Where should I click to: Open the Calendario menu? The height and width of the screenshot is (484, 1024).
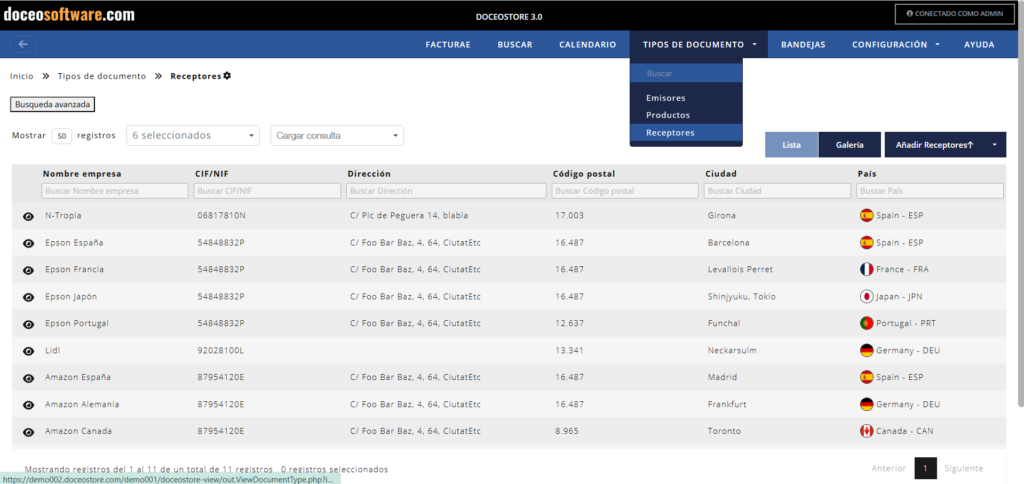coord(588,44)
